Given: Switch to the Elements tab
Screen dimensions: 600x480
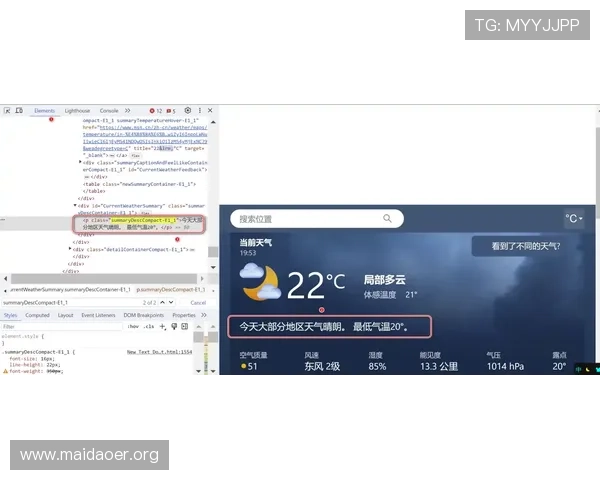Looking at the screenshot, I should (x=44, y=111).
